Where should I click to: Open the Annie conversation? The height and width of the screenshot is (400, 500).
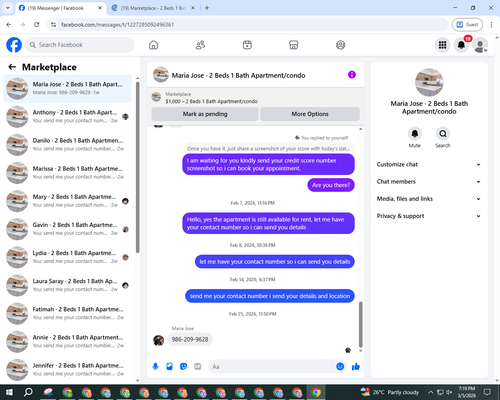coord(67,341)
